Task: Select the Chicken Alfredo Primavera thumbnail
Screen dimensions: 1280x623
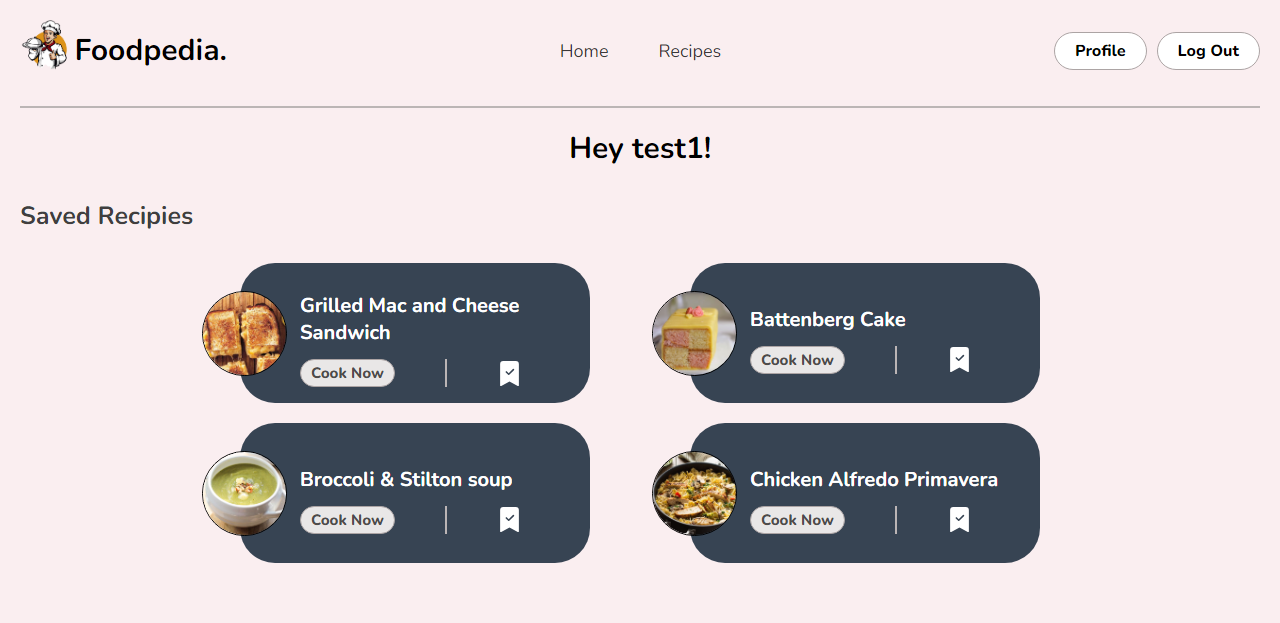Action: tap(694, 493)
